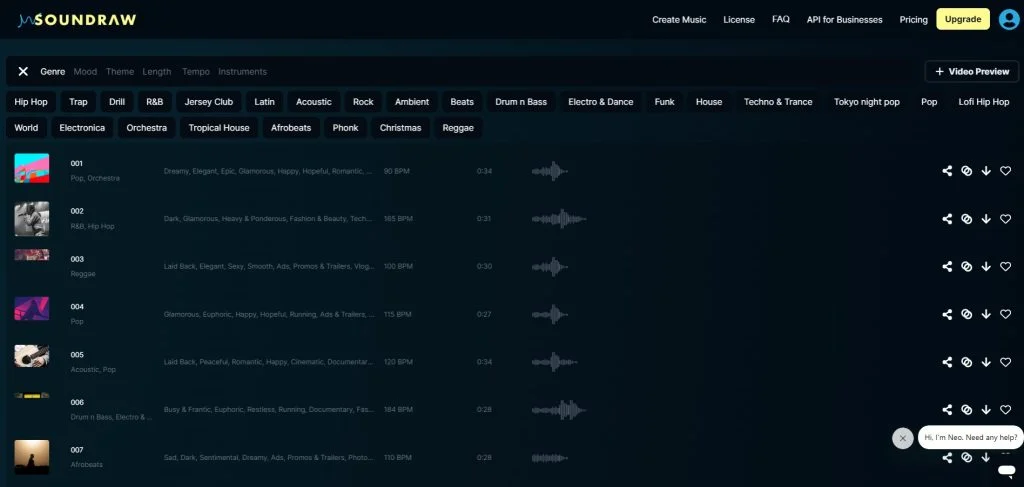The width and height of the screenshot is (1024, 487).
Task: Seek in track 004 waveform
Action: click(x=550, y=314)
